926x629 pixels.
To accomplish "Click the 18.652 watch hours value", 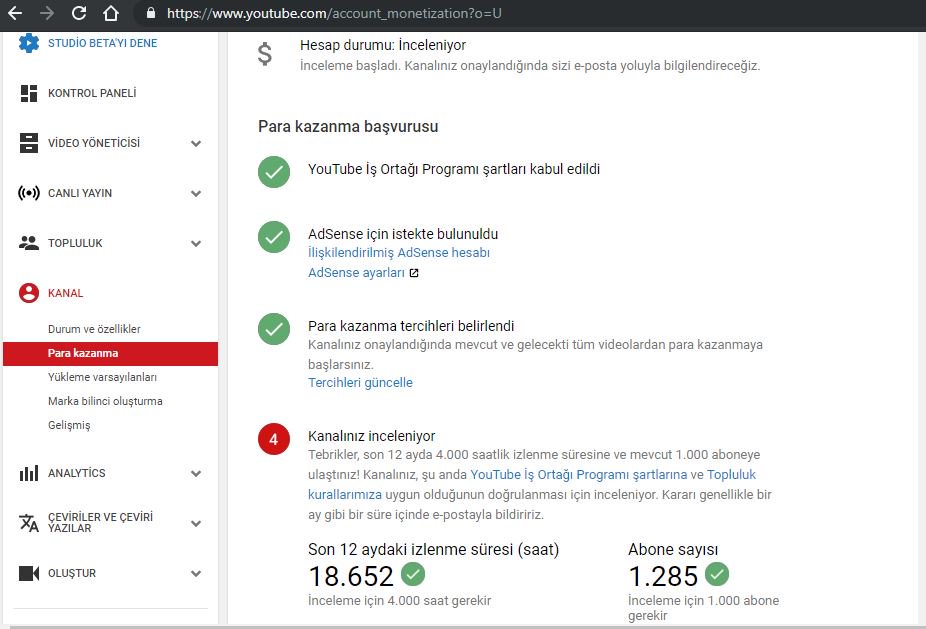I will pos(351,576).
